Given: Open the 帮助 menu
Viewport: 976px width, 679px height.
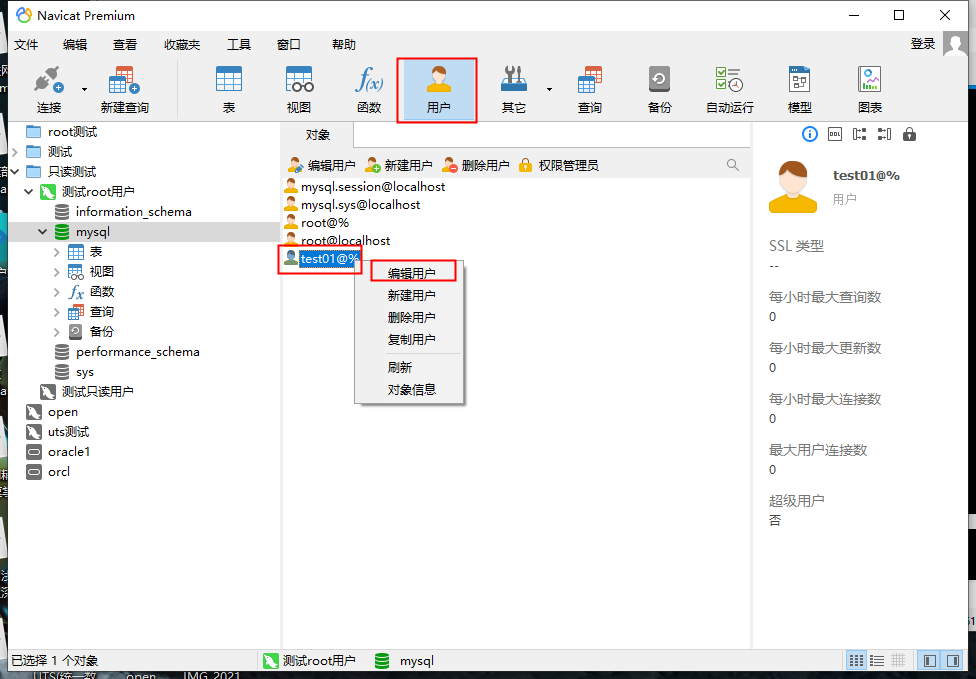Looking at the screenshot, I should (x=344, y=45).
